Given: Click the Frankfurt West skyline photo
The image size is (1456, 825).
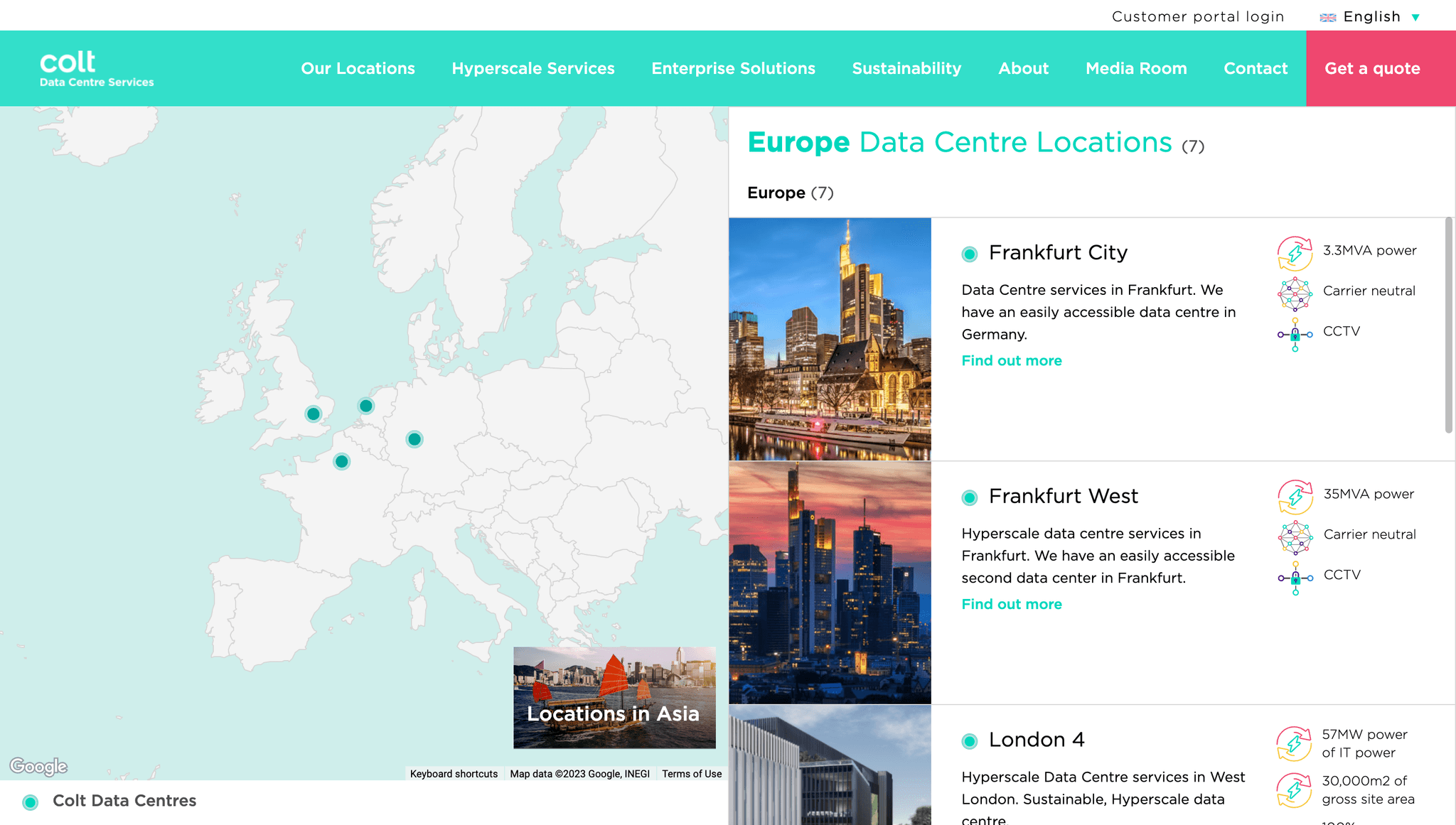Looking at the screenshot, I should point(830,583).
